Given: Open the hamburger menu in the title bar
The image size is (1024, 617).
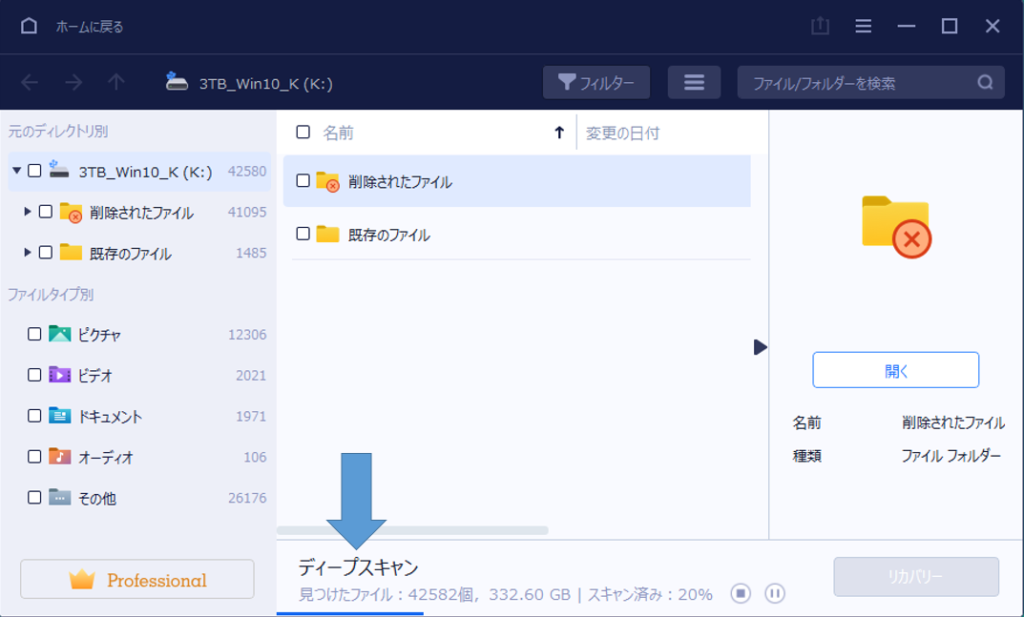Looking at the screenshot, I should click(x=862, y=26).
